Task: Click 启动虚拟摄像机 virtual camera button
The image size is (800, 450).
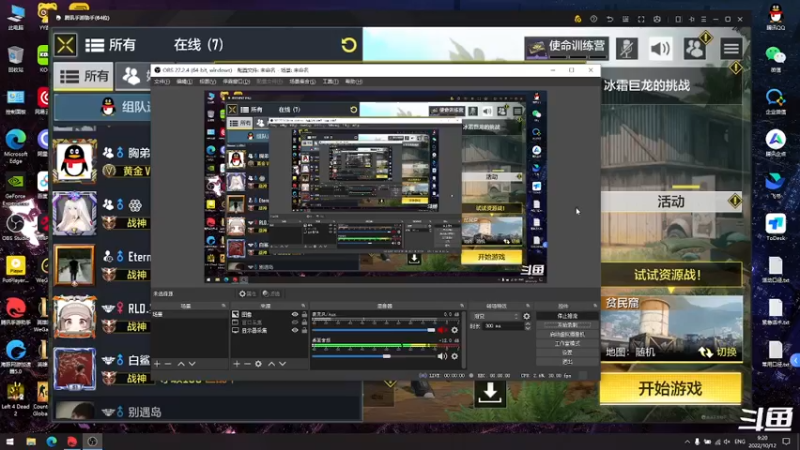Action: (x=567, y=334)
